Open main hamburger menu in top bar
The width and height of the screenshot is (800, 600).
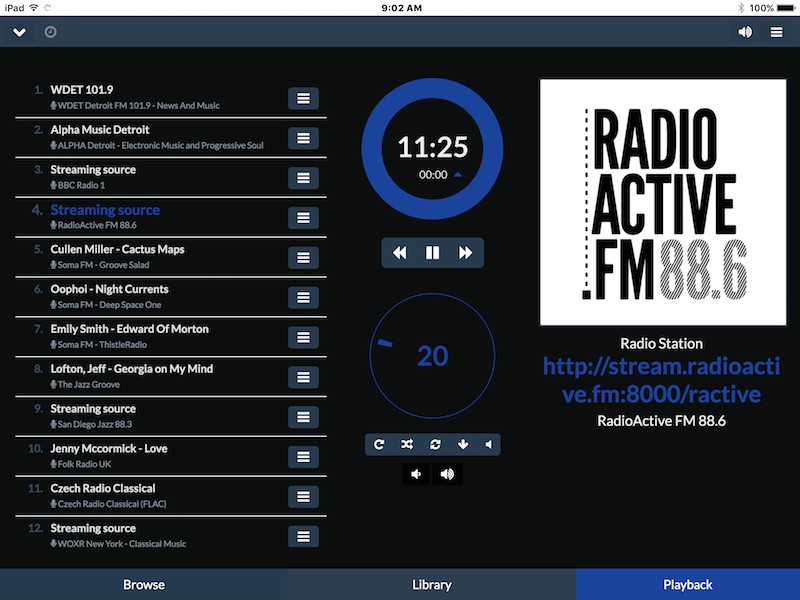coord(777,32)
